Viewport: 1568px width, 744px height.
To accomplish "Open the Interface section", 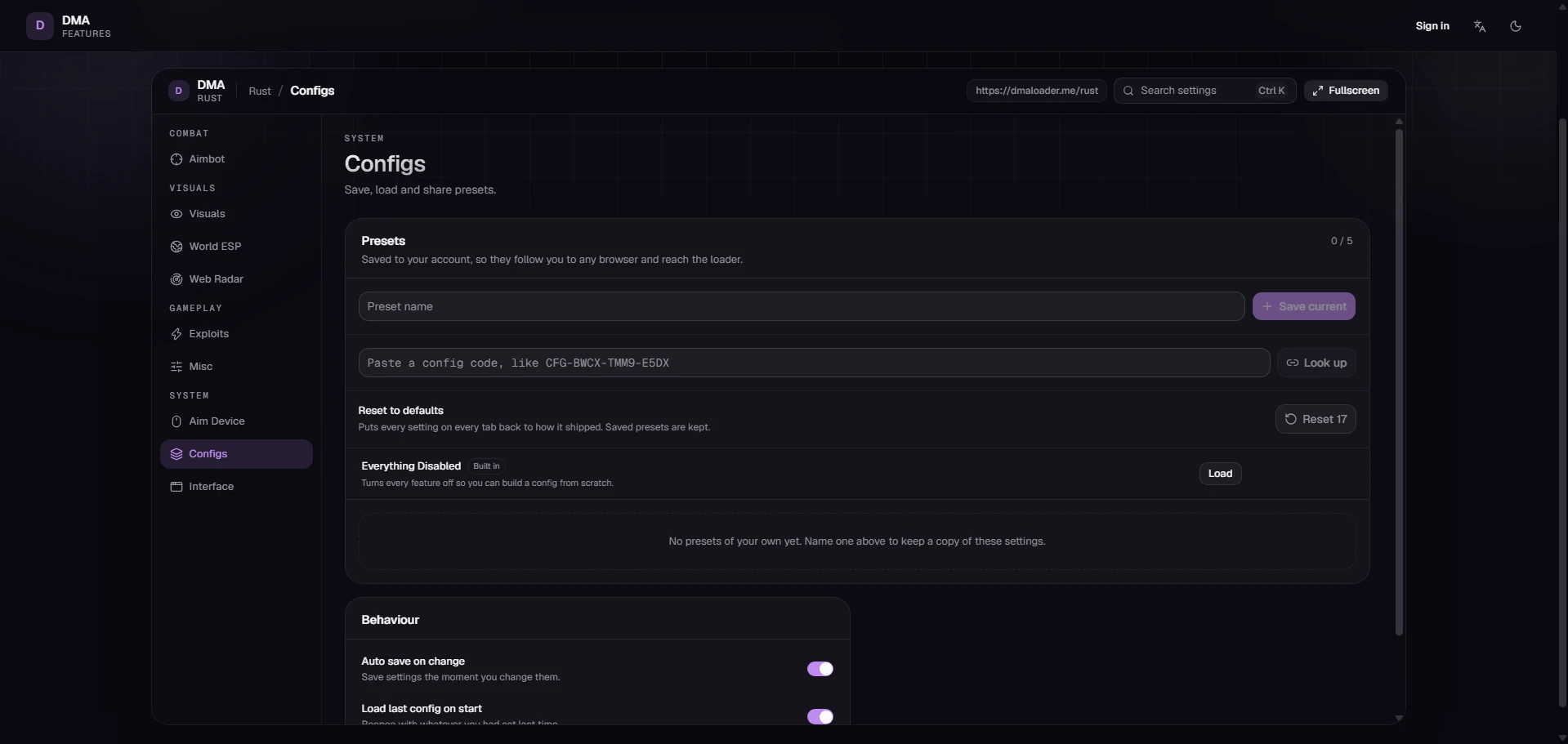I will point(236,487).
